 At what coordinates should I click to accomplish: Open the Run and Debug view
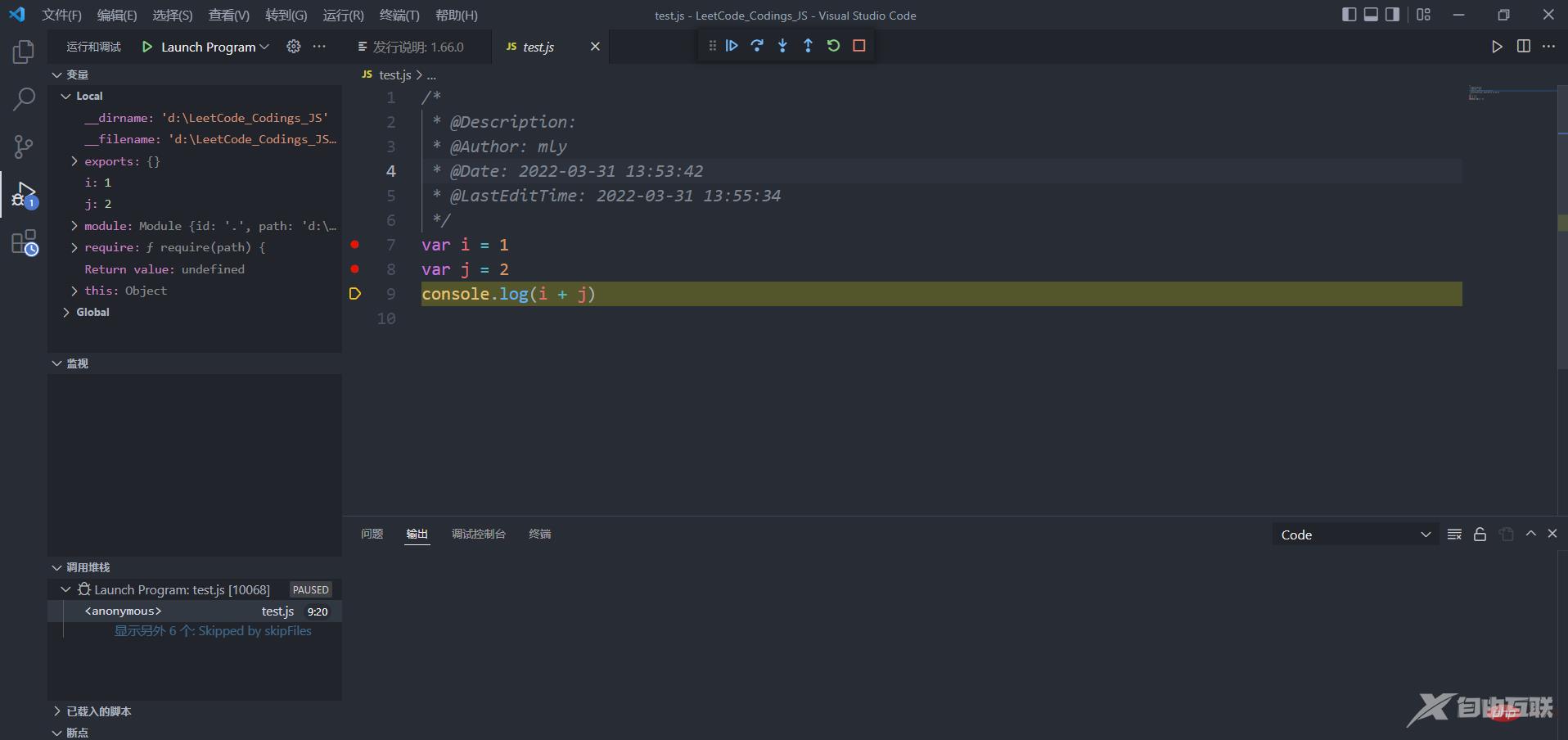(24, 195)
